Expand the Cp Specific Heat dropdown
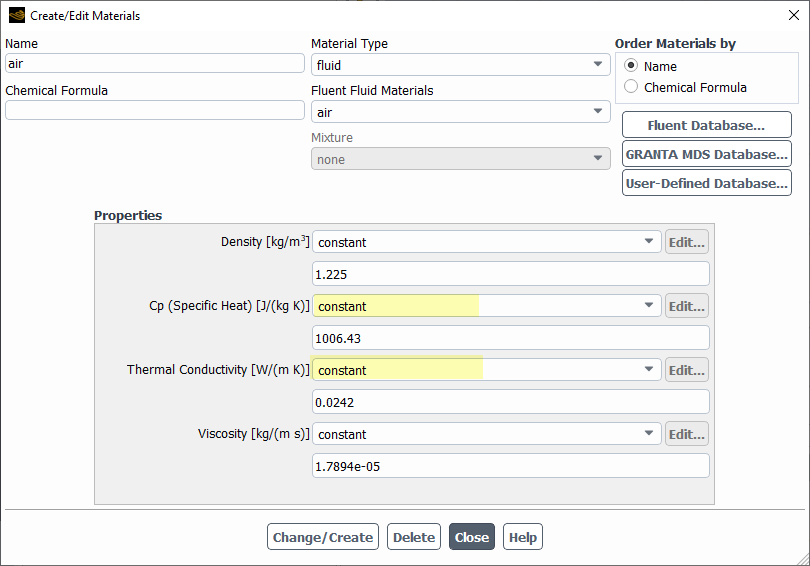810x566 pixels. point(486,306)
